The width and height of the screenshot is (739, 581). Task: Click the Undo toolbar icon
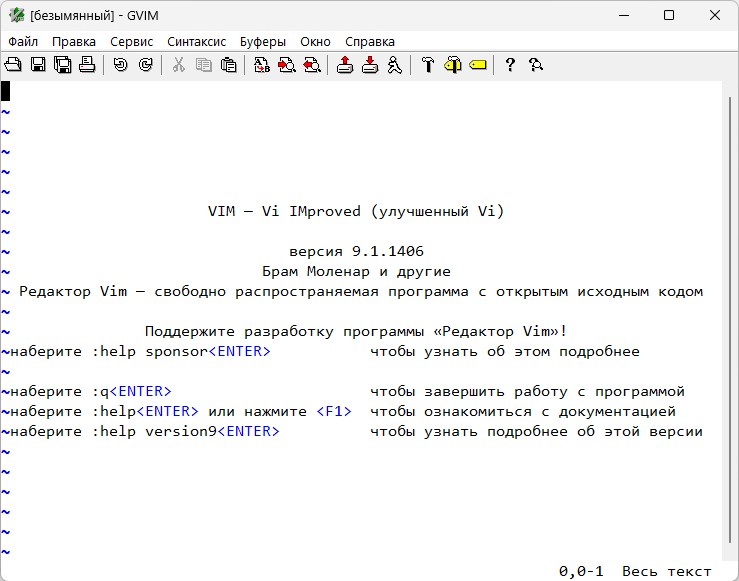click(x=121, y=65)
